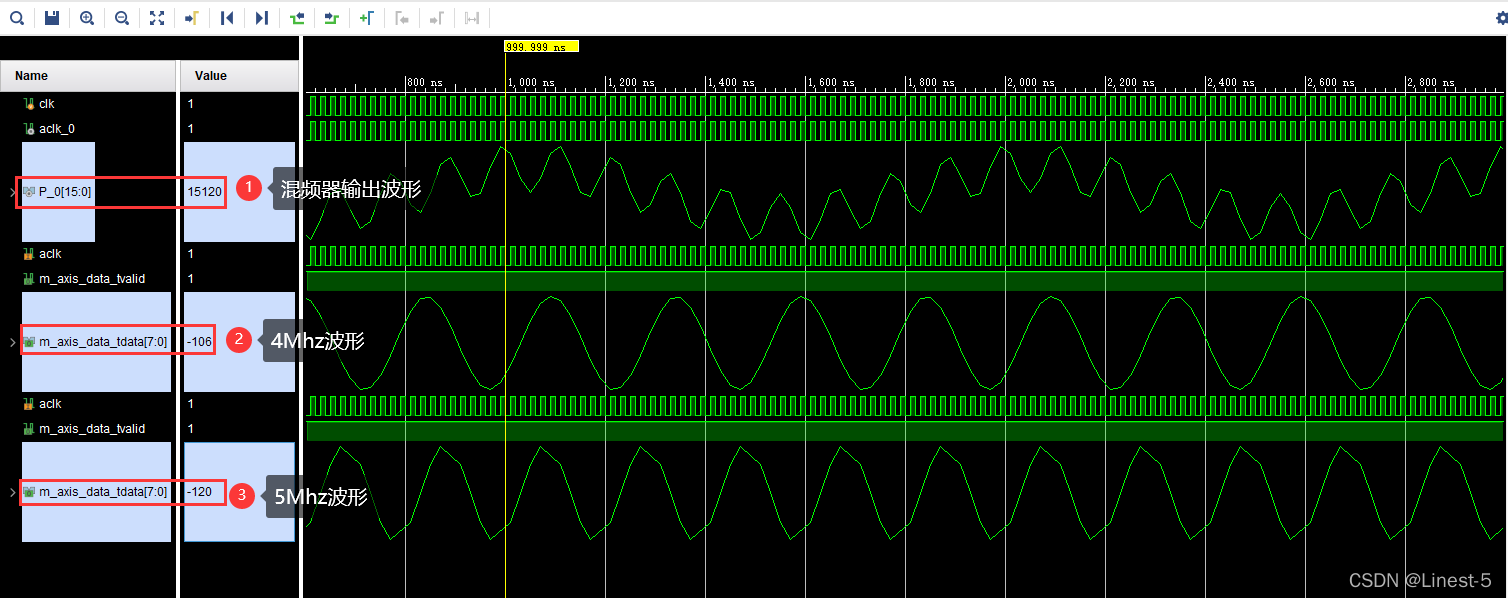Click the P_0[15:0] bus icon

pyautogui.click(x=29, y=191)
